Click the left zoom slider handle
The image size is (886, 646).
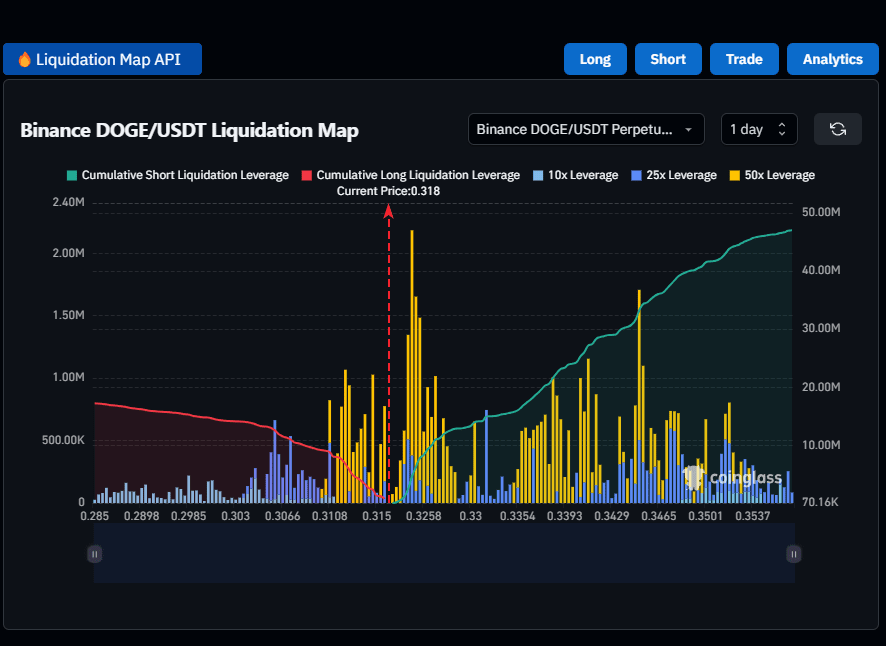[94, 554]
